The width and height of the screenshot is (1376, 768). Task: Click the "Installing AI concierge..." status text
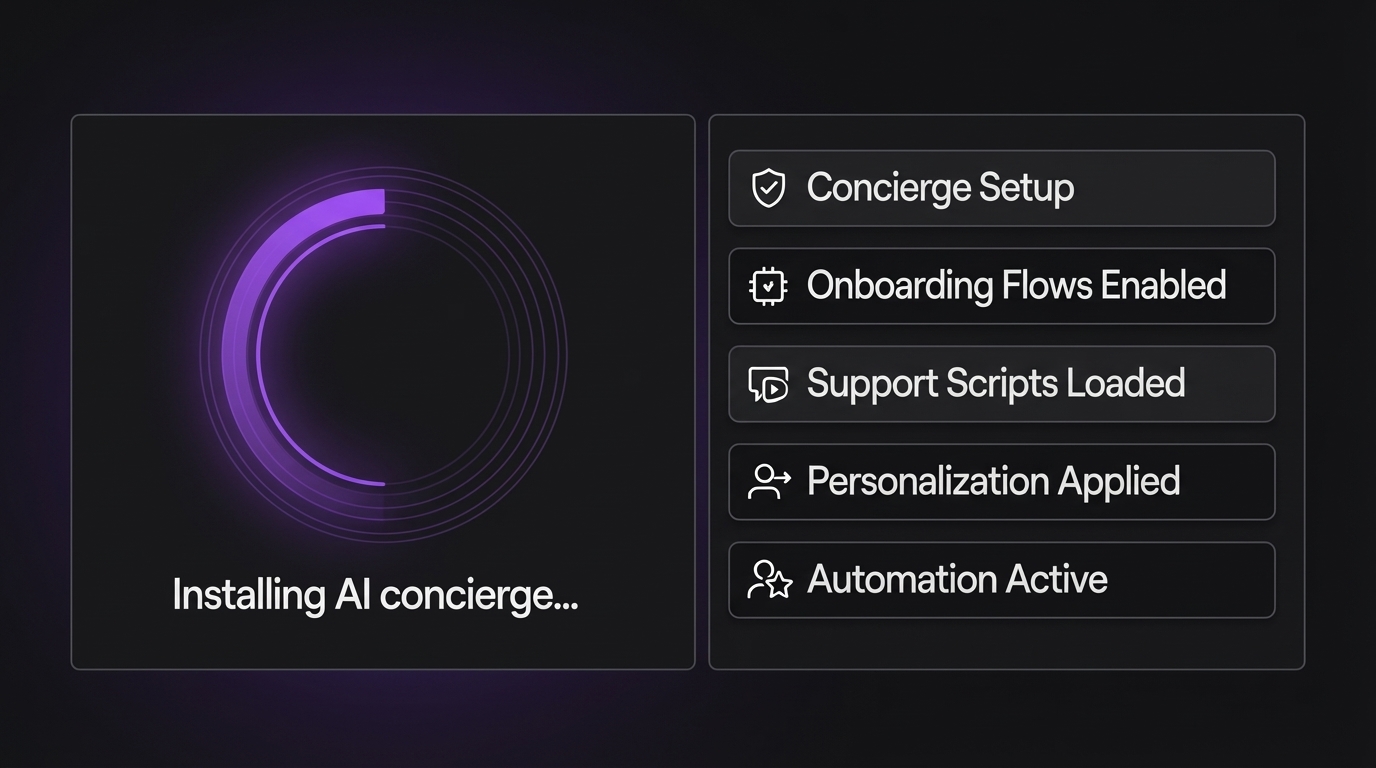[x=375, y=596]
